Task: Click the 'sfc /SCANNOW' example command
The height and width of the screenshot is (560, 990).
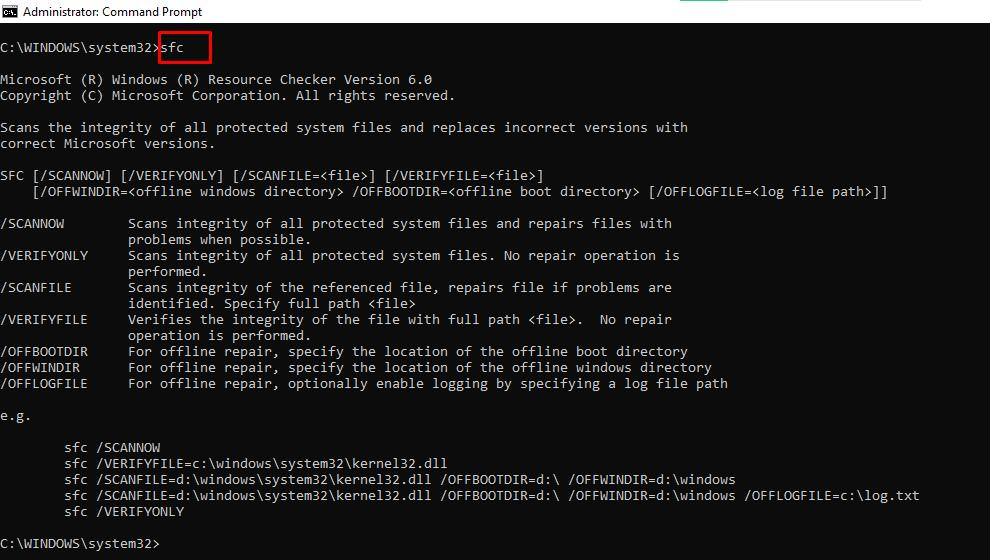Action: point(112,447)
